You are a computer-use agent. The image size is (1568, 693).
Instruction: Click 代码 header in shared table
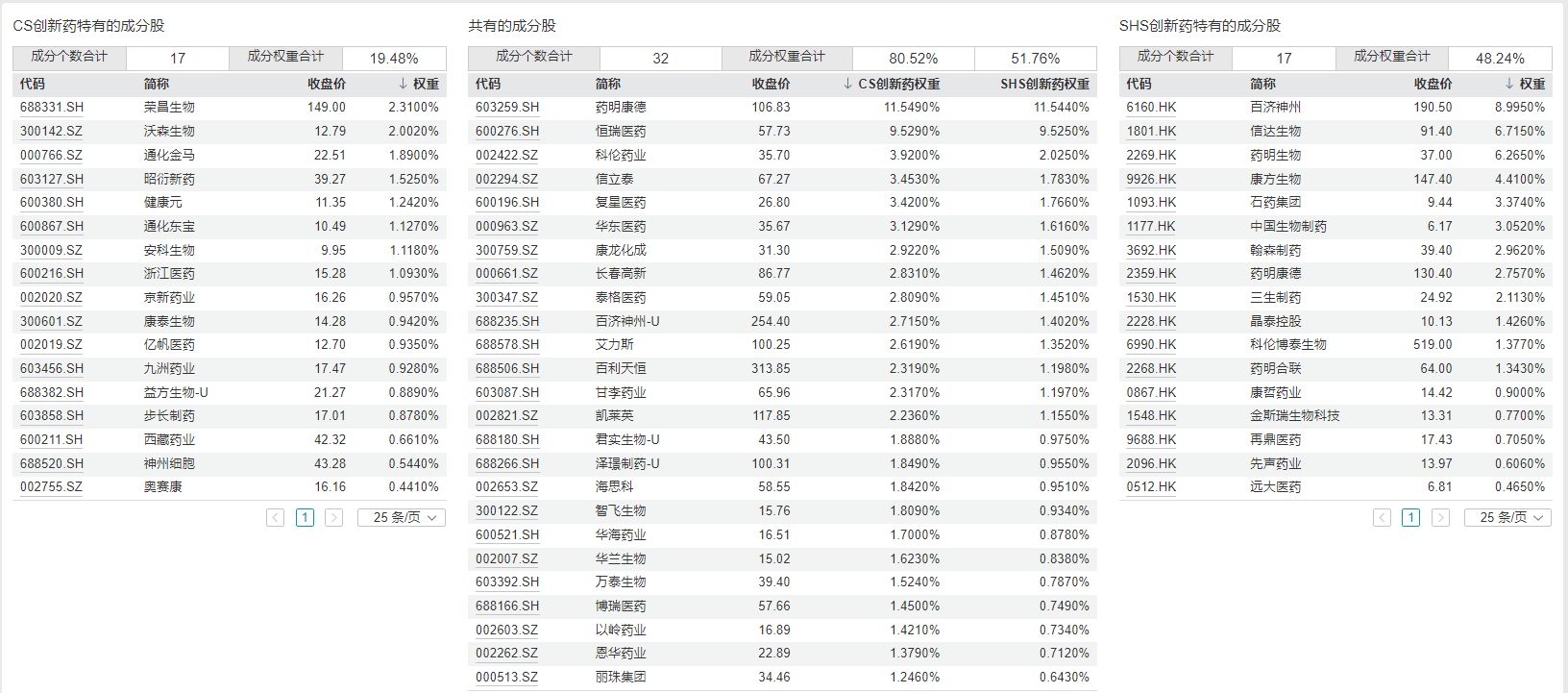[488, 84]
